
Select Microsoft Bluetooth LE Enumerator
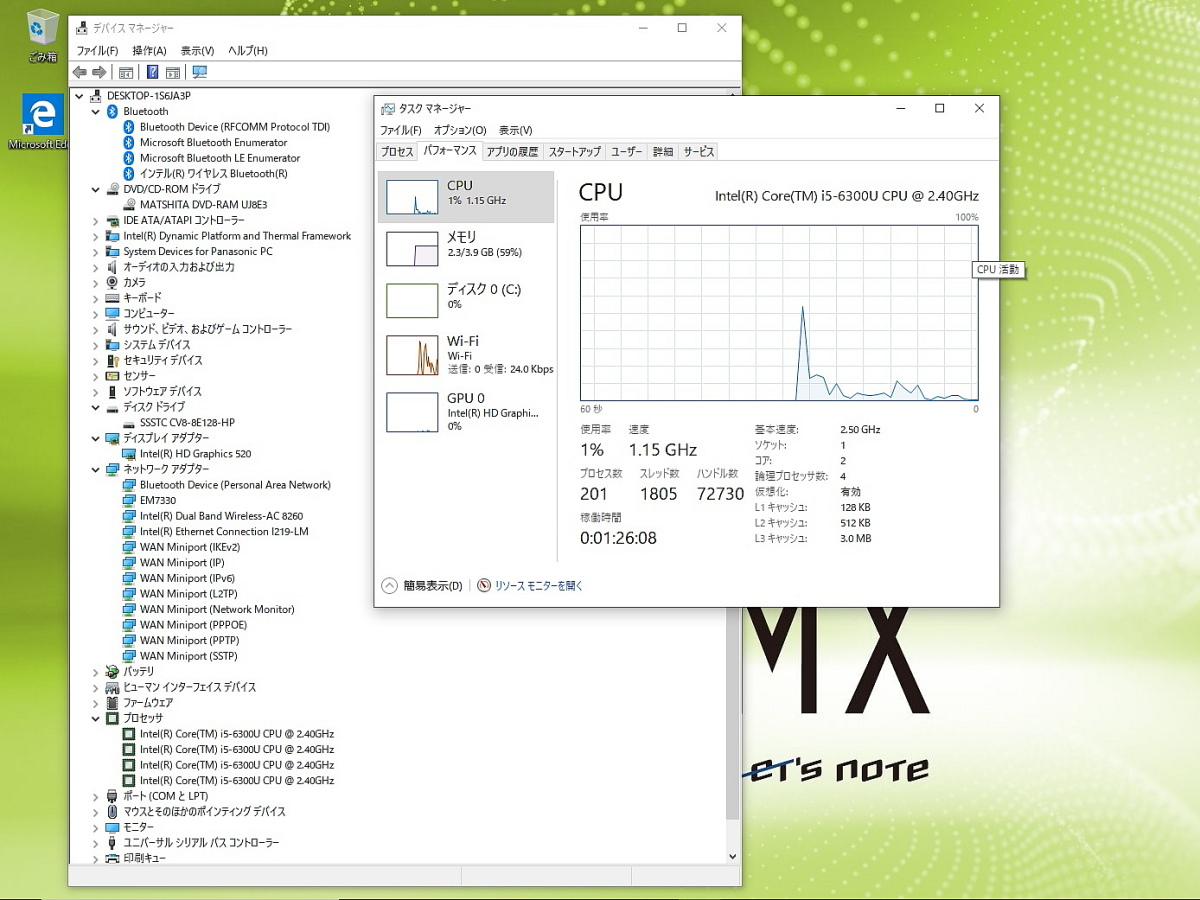point(220,158)
